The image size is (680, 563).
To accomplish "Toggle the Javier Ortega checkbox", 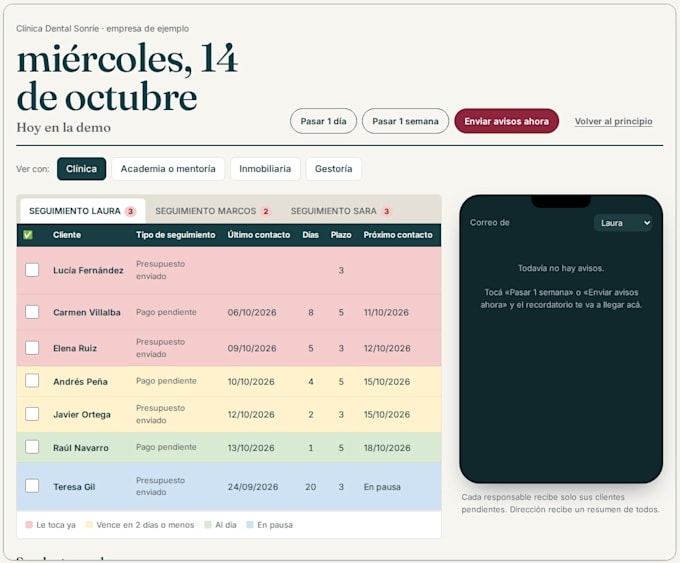I will (32, 414).
